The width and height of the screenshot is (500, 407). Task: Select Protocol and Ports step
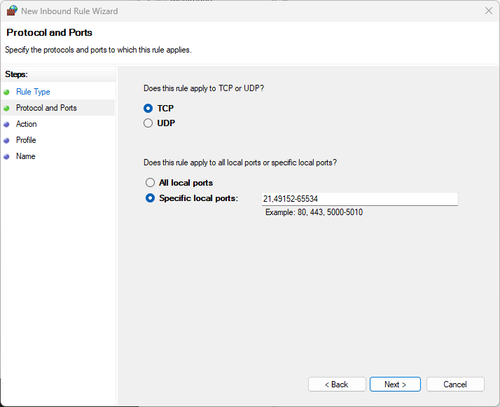[46, 108]
